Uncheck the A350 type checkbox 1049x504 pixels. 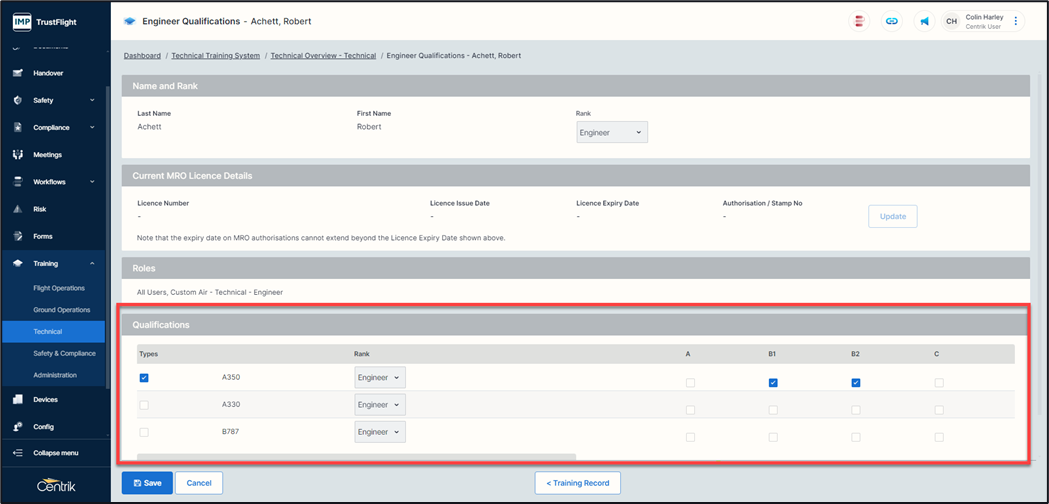point(145,378)
